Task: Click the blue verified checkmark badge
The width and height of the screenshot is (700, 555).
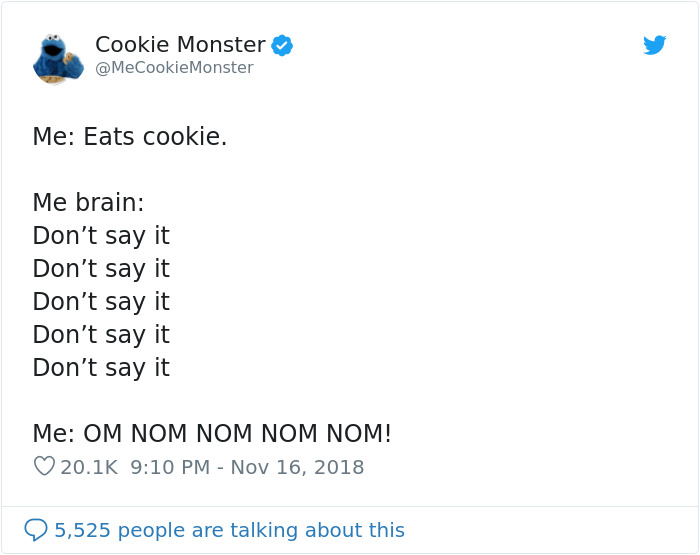Action: (282, 45)
